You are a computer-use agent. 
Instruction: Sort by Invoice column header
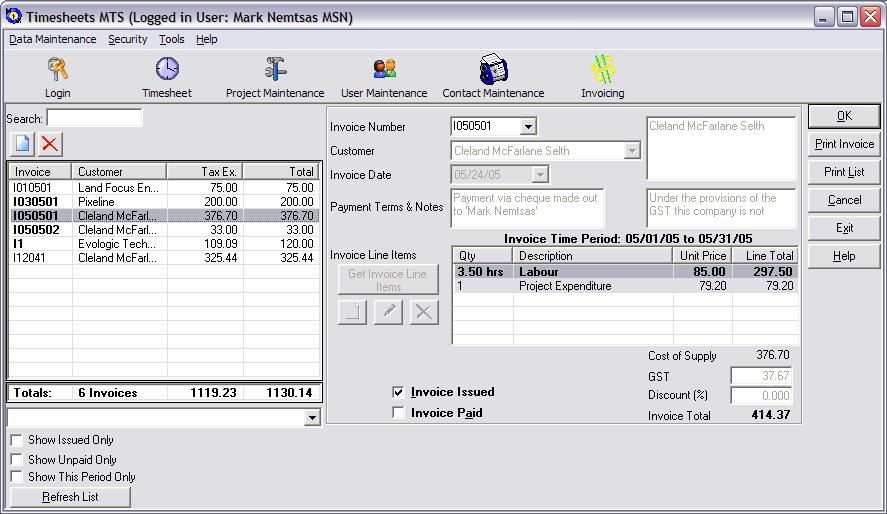click(x=40, y=171)
